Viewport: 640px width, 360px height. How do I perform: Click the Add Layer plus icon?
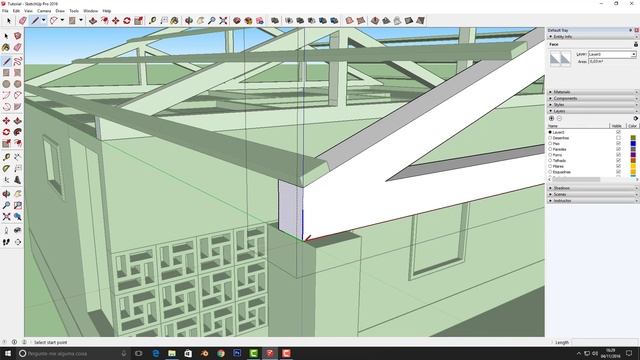551,118
